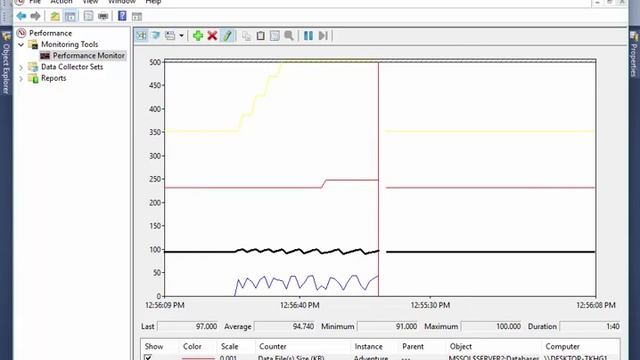This screenshot has width=640, height=360.
Task: Click the Paste Counter List clipboard icon
Action: pos(260,36)
